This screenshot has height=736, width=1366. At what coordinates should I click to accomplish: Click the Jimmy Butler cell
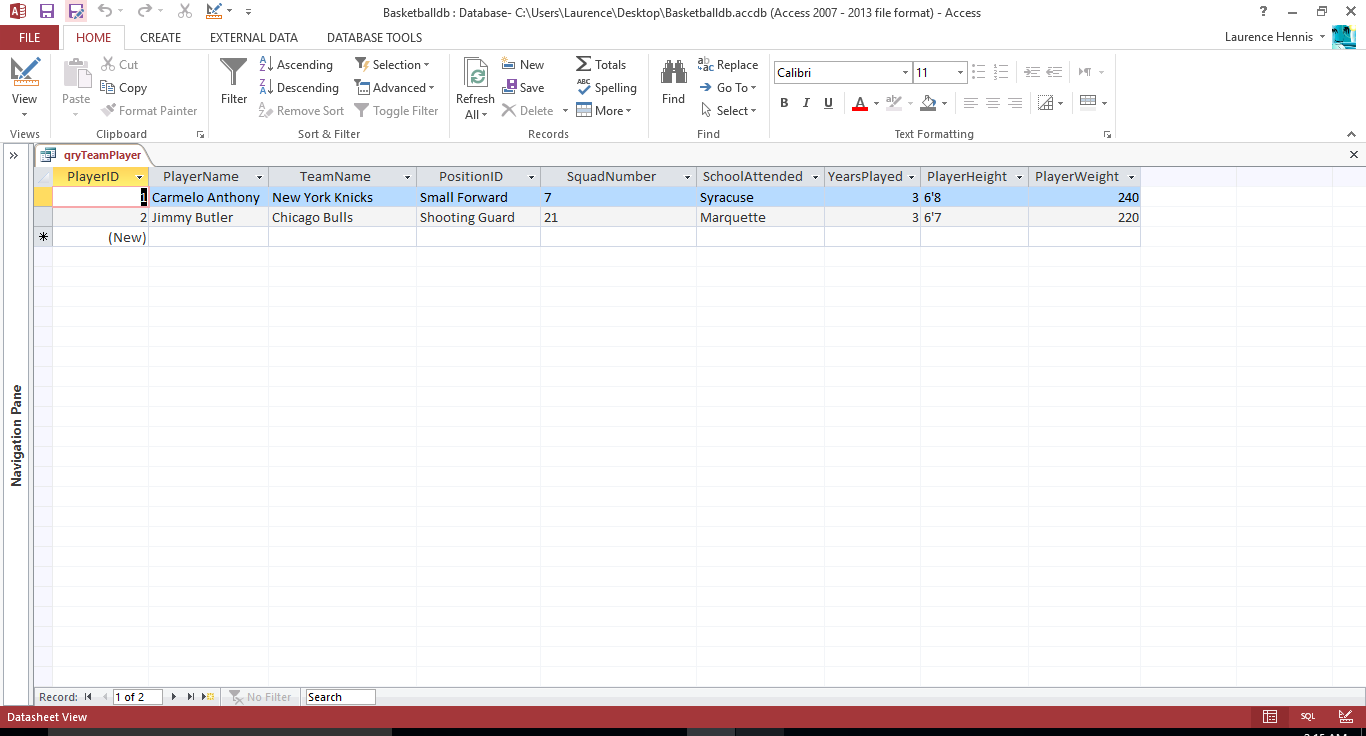pyautogui.click(x=208, y=217)
